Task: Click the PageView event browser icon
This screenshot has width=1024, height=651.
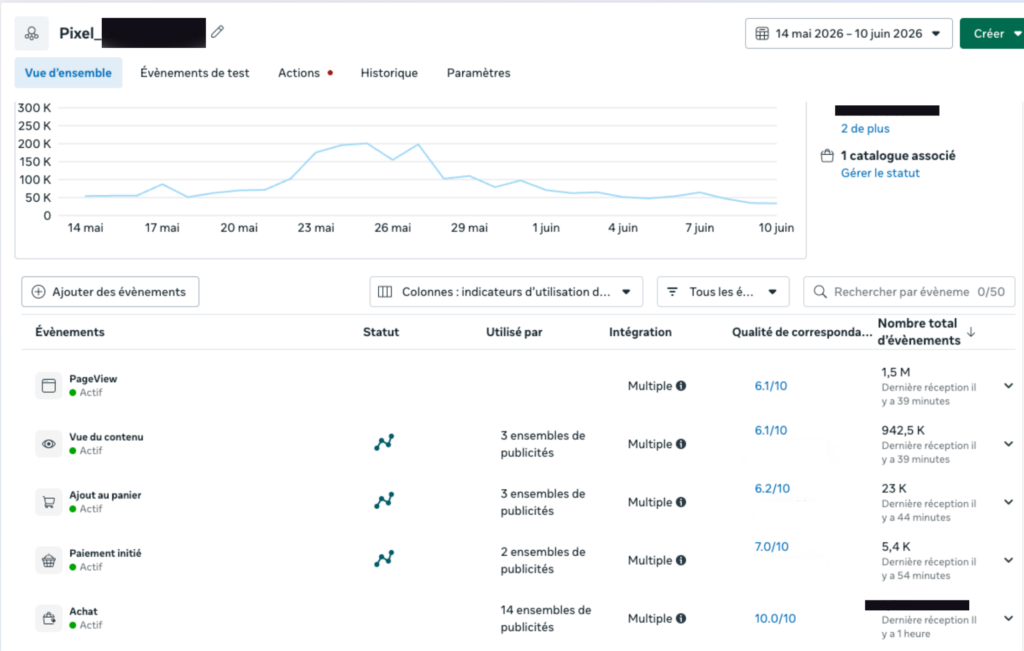Action: (48, 385)
